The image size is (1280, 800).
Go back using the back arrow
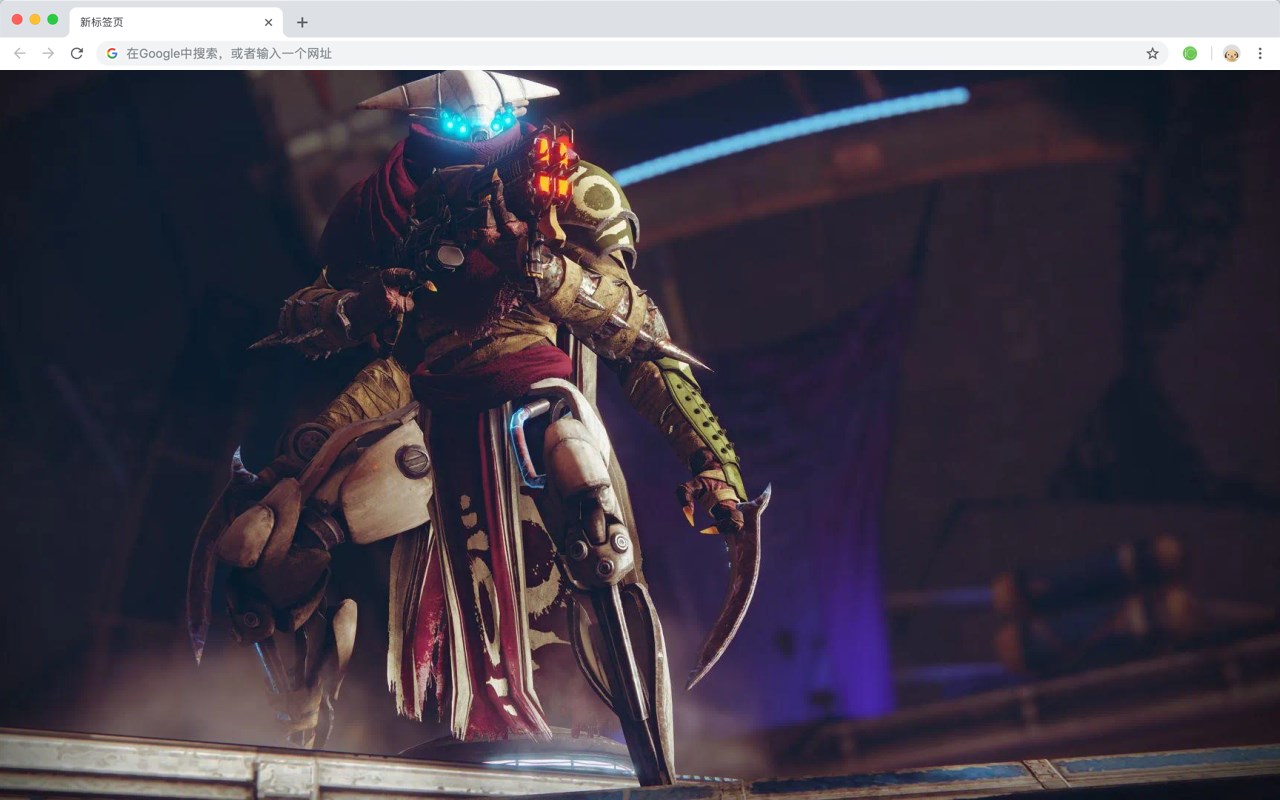pos(20,53)
